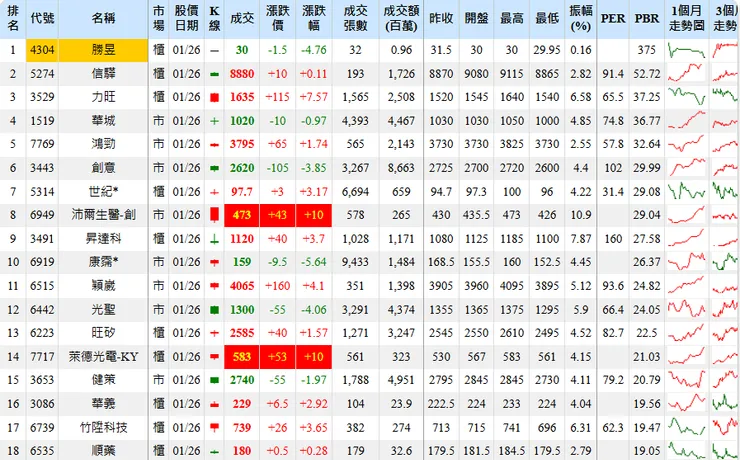Open stock link 世紀*
This screenshot has width=740, height=460.
coord(103,192)
